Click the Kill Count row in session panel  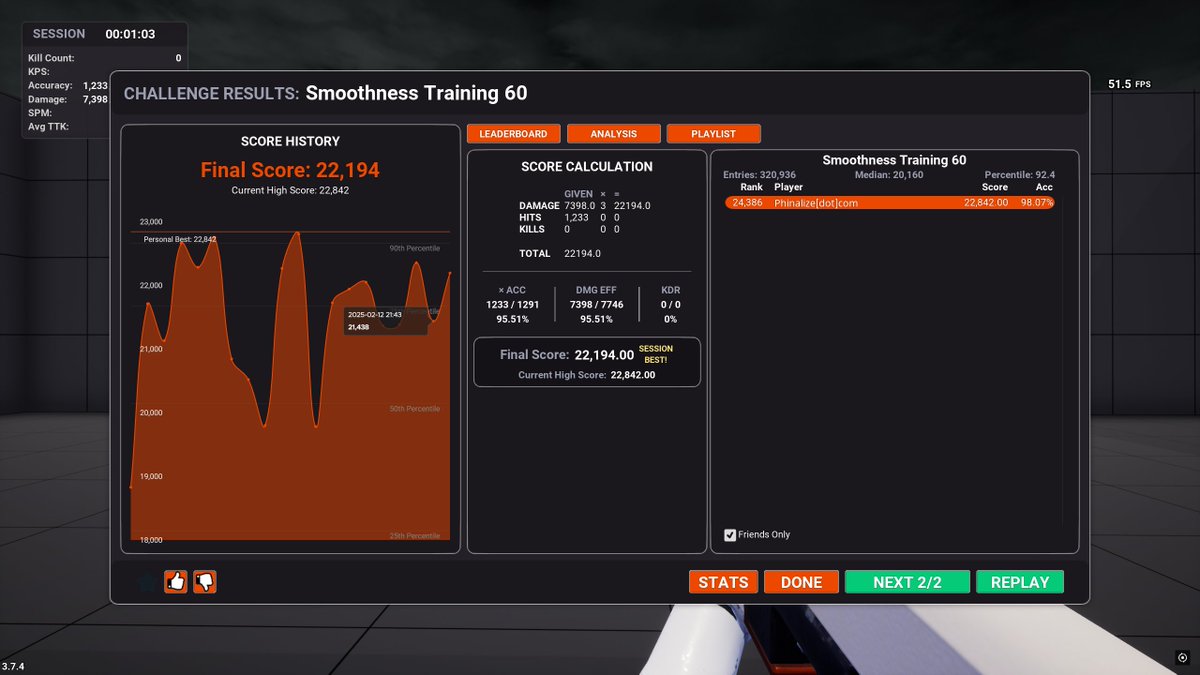click(105, 58)
